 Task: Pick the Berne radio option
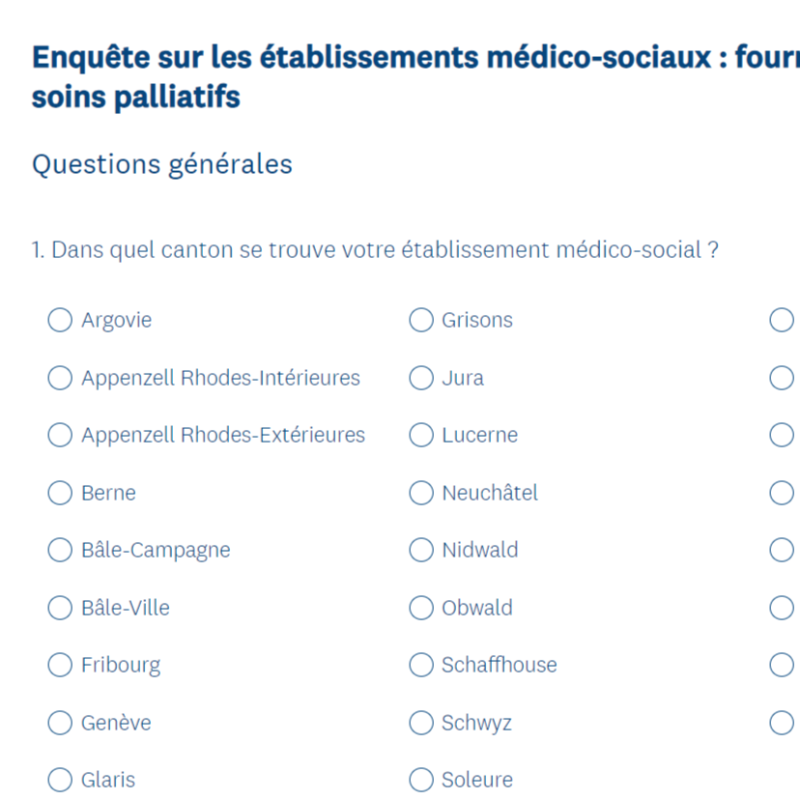tap(60, 493)
